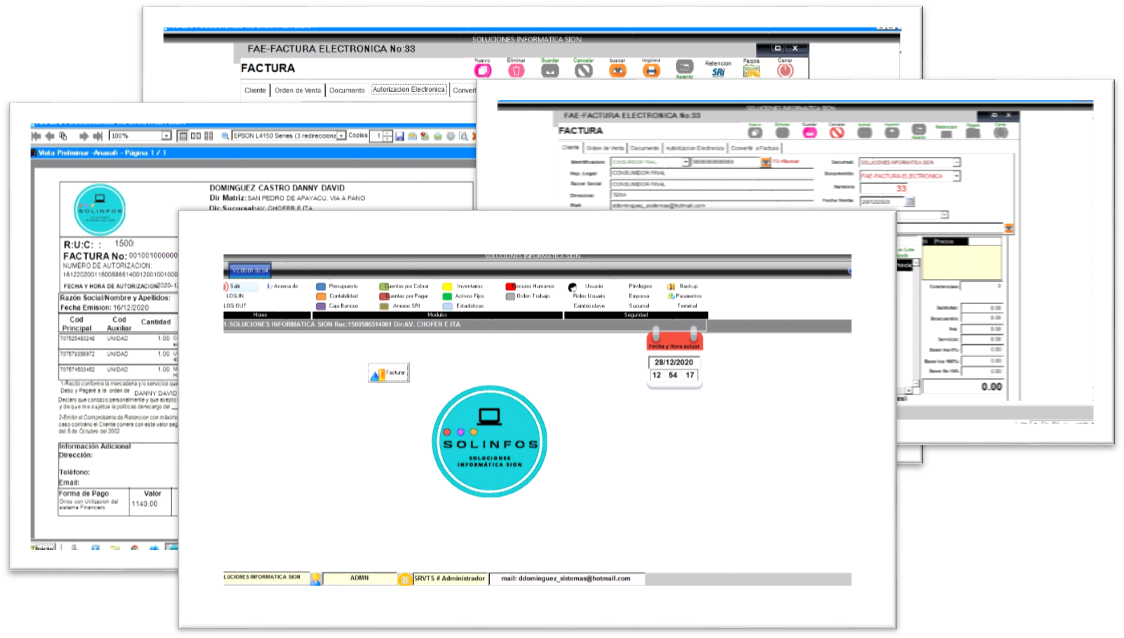The height and width of the screenshot is (638, 1124).
Task: Switch to the Orden de Venta tab
Action: [x=298, y=90]
